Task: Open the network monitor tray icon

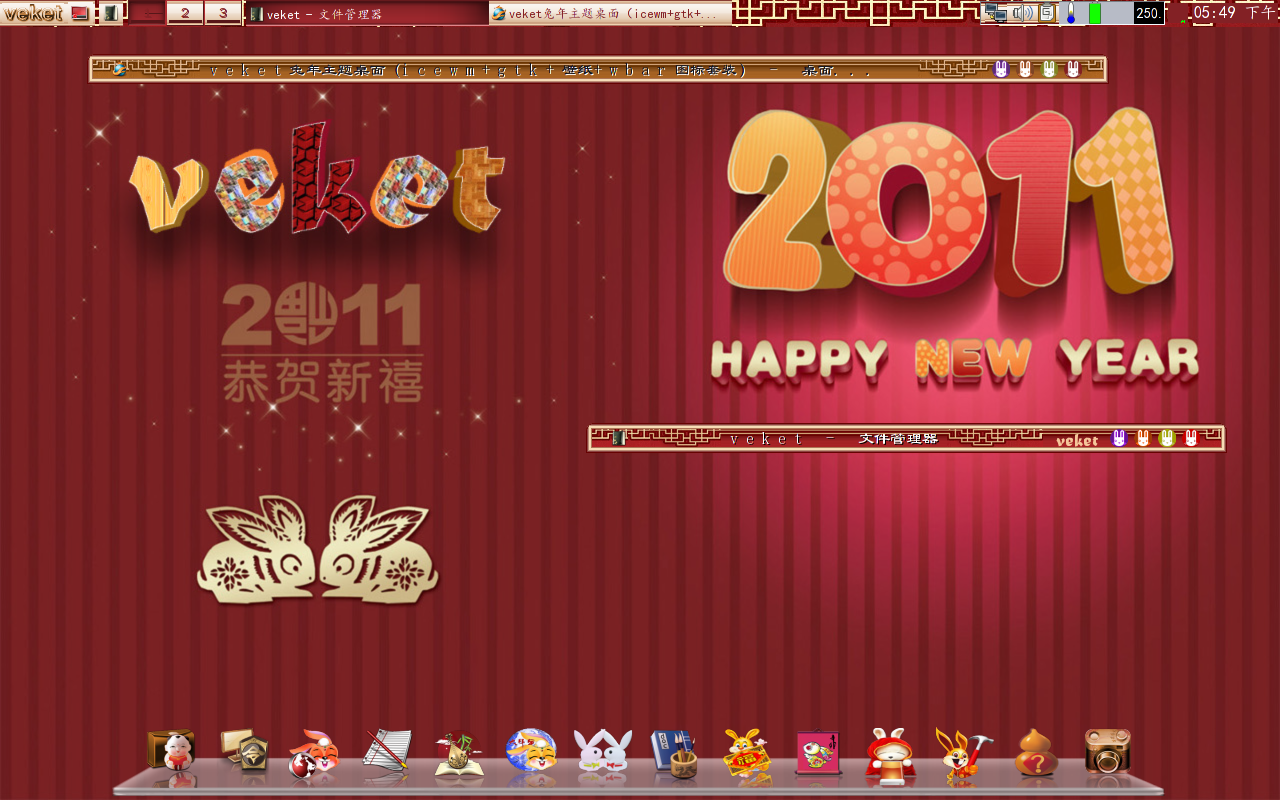Action: [x=995, y=13]
